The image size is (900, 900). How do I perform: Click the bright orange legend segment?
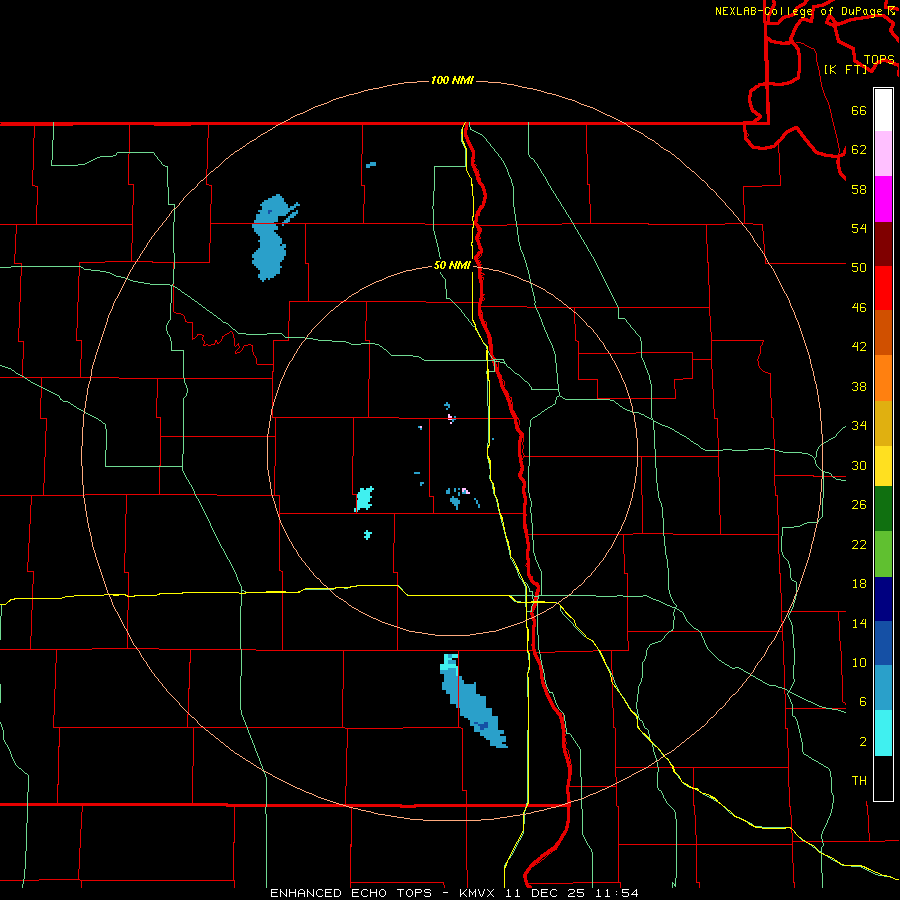(883, 377)
